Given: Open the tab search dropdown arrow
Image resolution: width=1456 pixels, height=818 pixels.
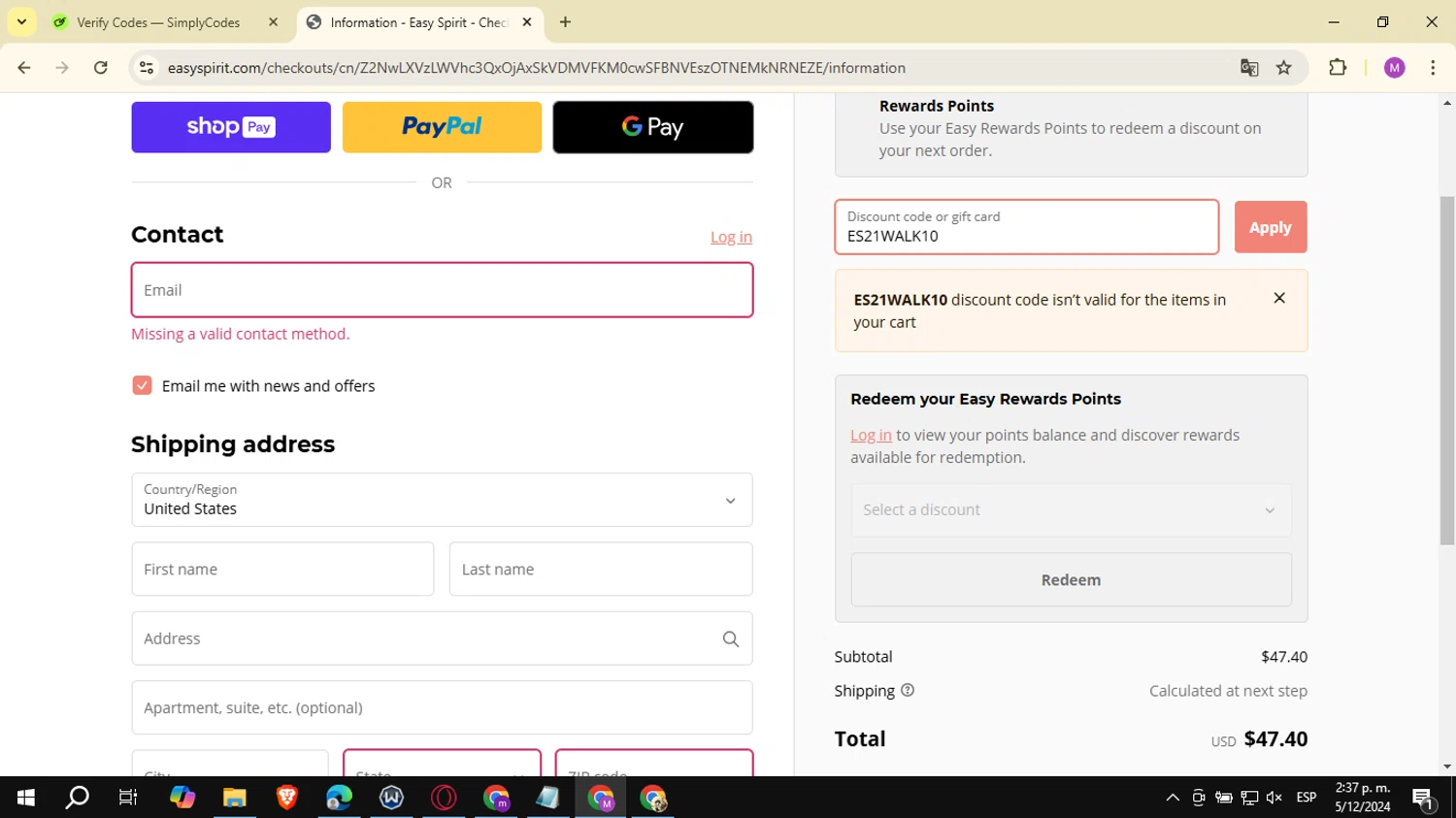Looking at the screenshot, I should pyautogui.click(x=21, y=21).
